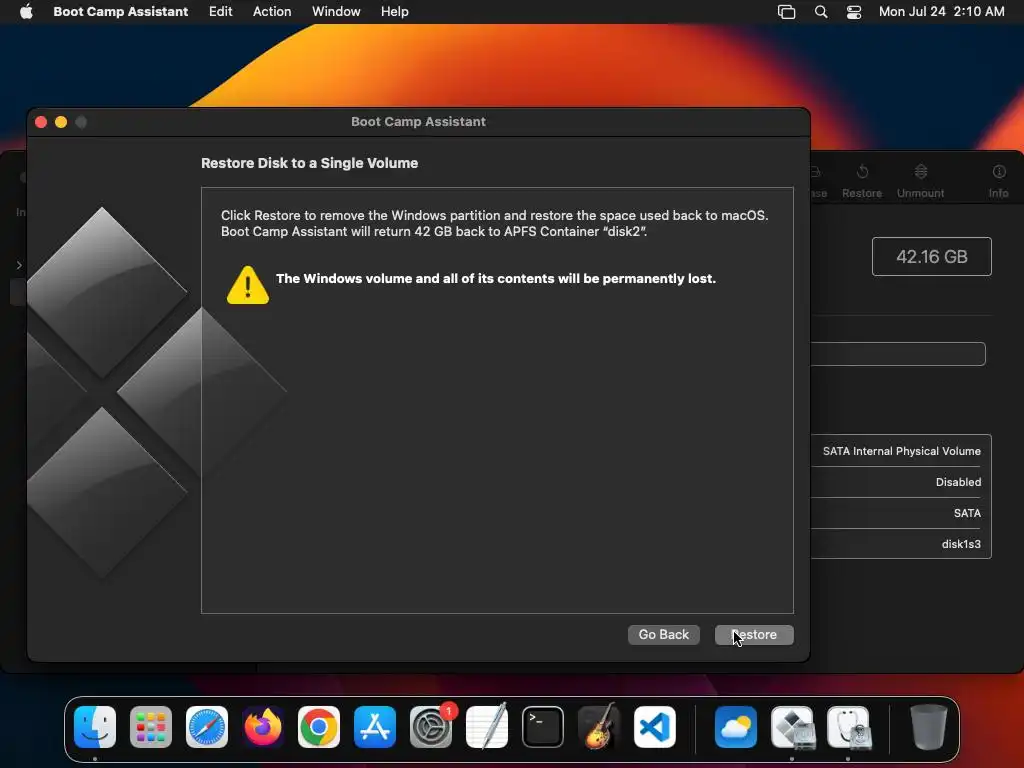Click the Disk Utility usage bar
The width and height of the screenshot is (1024, 768).
pos(898,354)
